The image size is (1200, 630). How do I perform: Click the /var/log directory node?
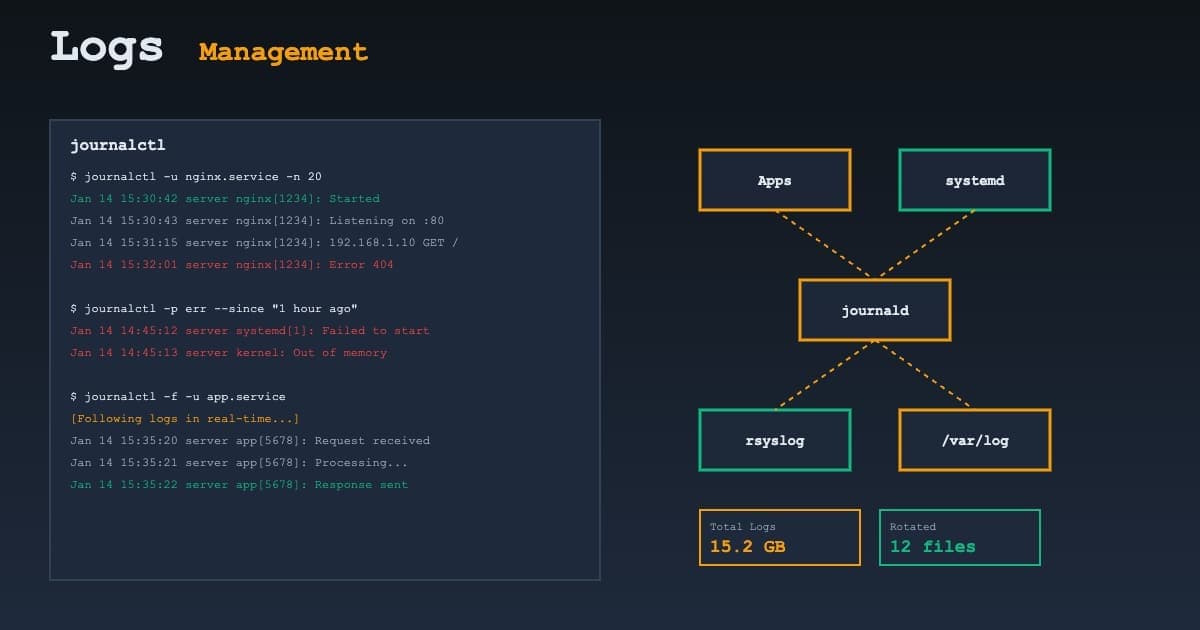pos(974,440)
